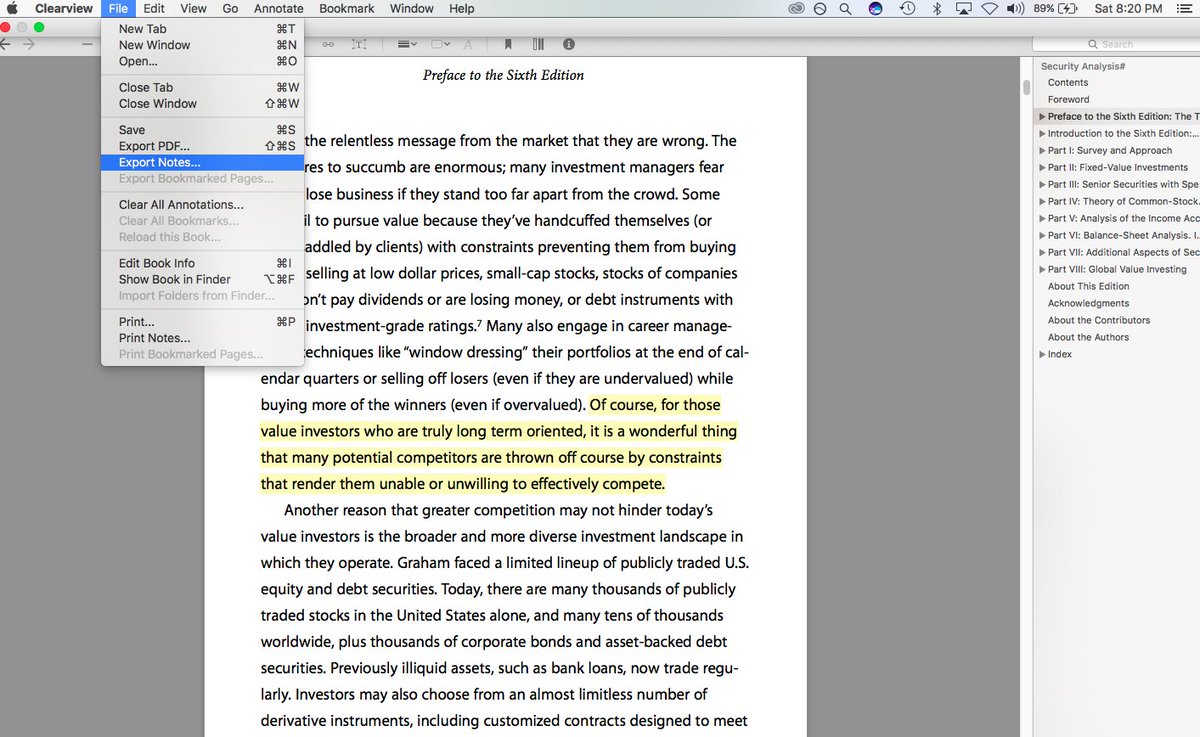Click the battery status indicator

[1056, 8]
